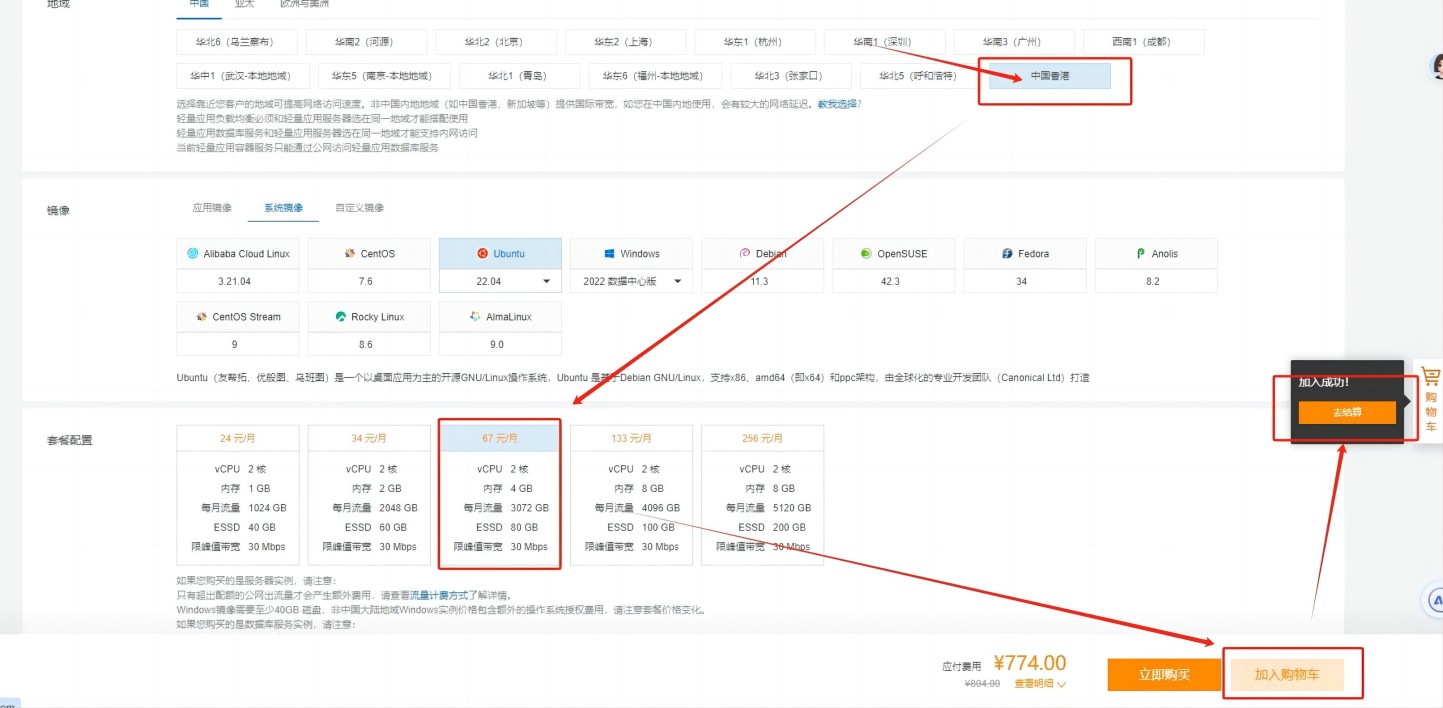Click the CentOS version 7.6 cell

click(369, 281)
